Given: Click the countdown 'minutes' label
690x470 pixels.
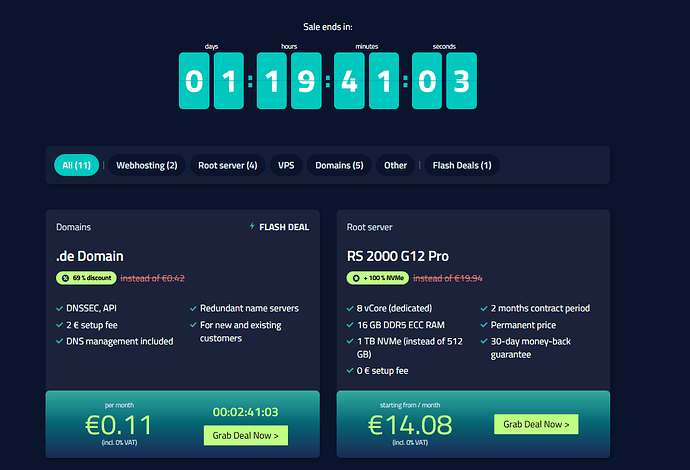Looking at the screenshot, I should pyautogui.click(x=367, y=46).
